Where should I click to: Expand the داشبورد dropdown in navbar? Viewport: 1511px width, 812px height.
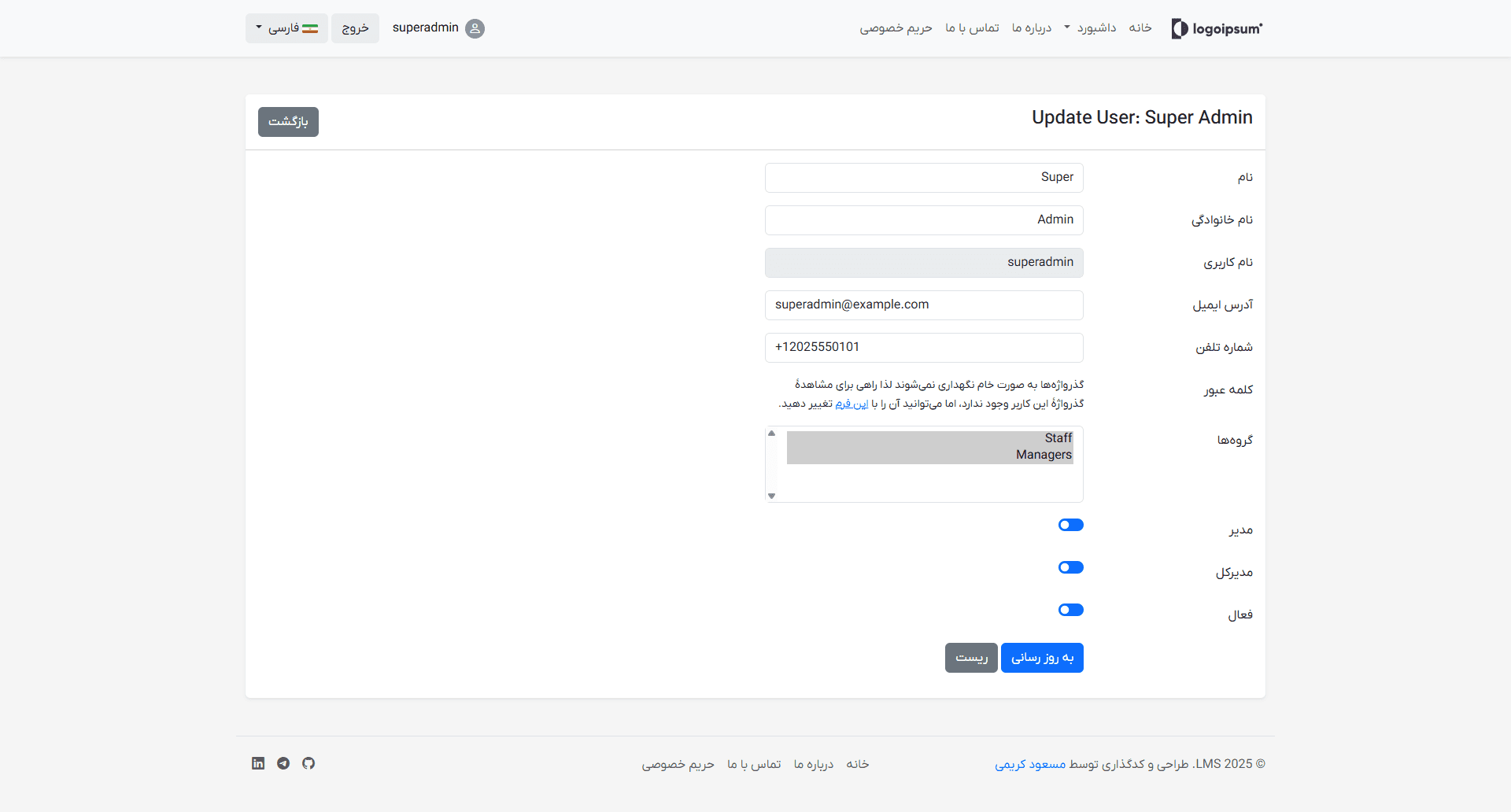click(1090, 28)
